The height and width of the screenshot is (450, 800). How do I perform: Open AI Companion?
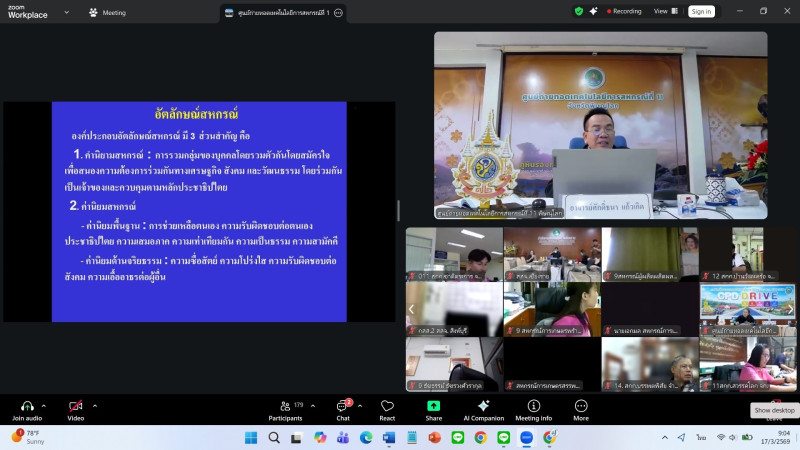(483, 406)
